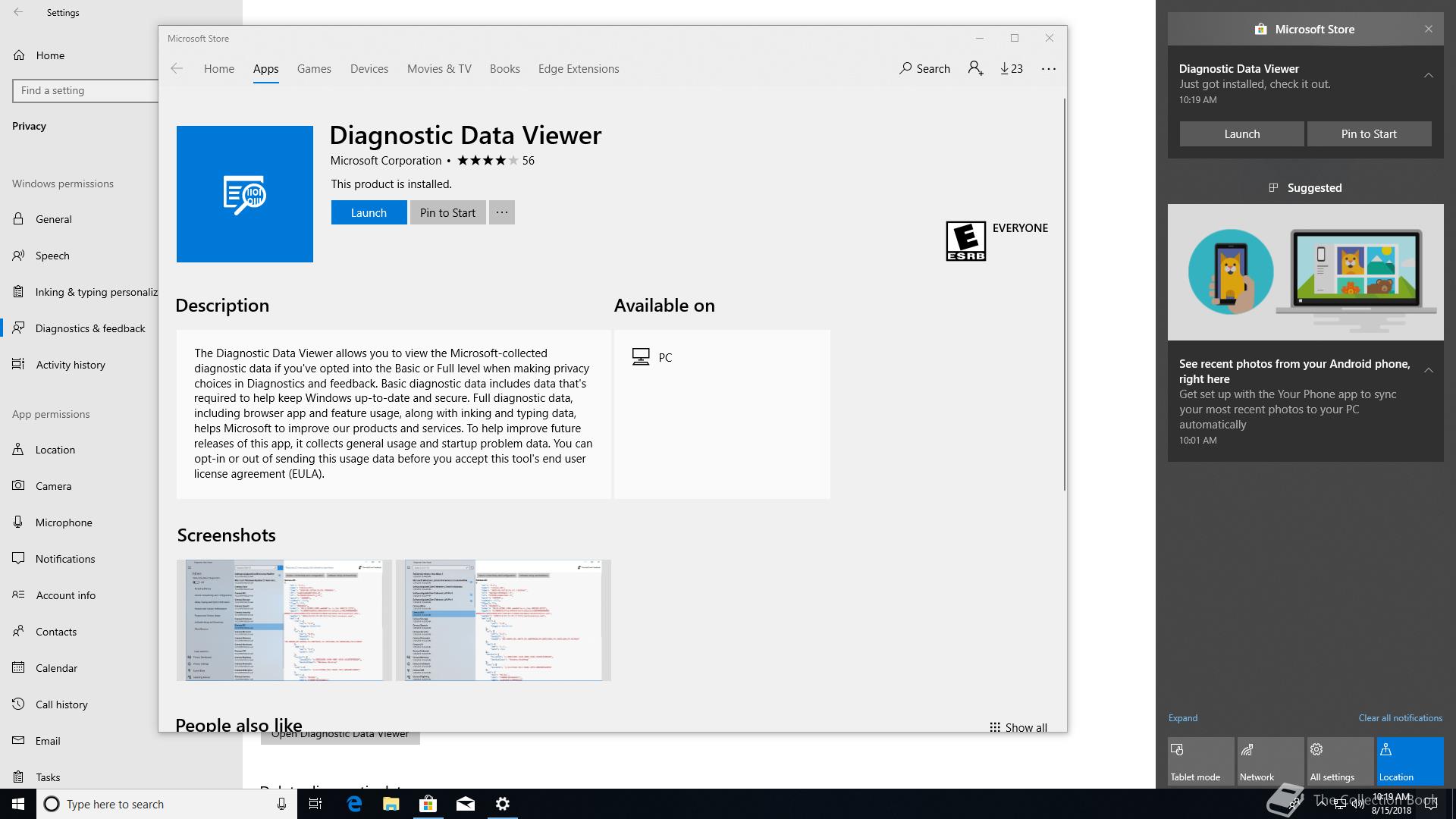
Task: Collapse the Diagnostic Data Viewer notification
Action: [1428, 74]
